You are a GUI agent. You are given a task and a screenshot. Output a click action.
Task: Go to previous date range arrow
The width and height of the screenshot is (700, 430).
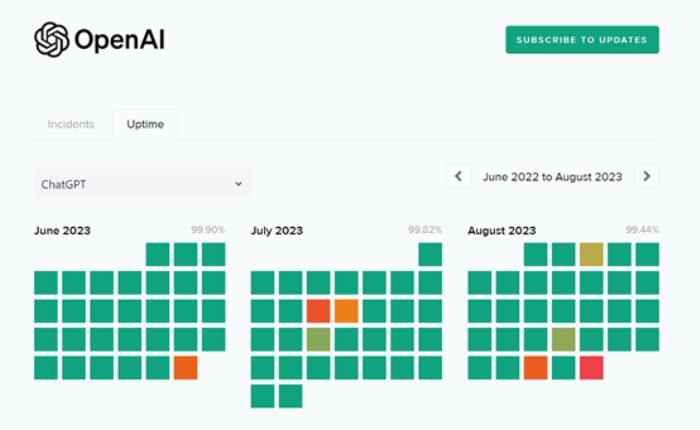pyautogui.click(x=458, y=176)
